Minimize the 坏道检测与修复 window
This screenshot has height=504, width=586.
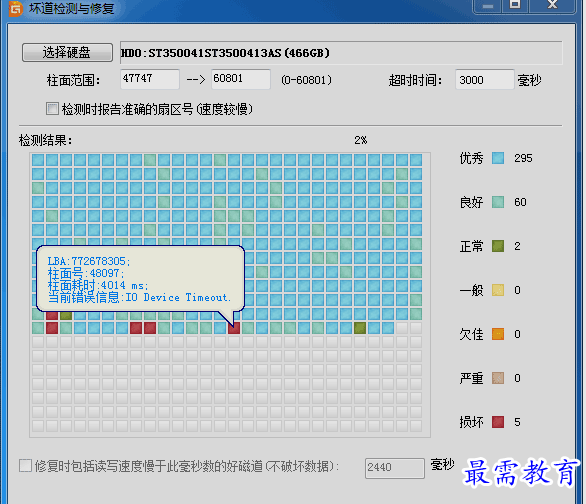(x=487, y=6)
